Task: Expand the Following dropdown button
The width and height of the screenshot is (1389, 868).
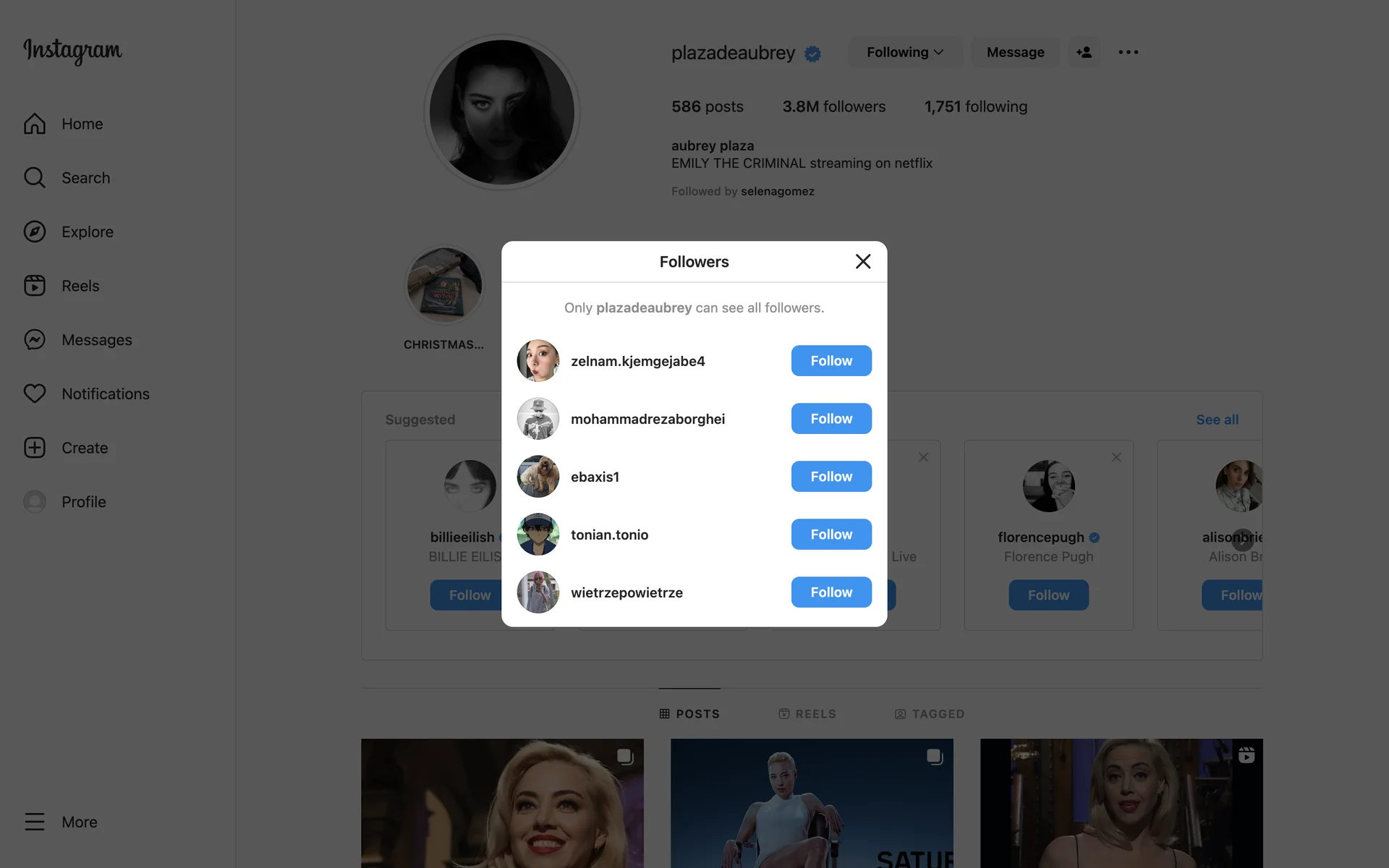Action: click(x=905, y=52)
